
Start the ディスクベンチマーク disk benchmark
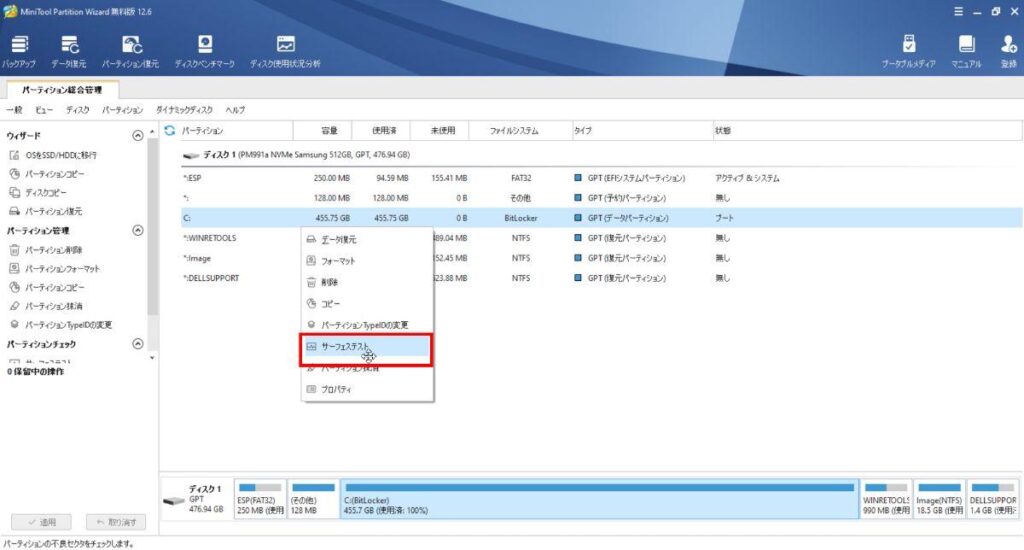(x=204, y=52)
